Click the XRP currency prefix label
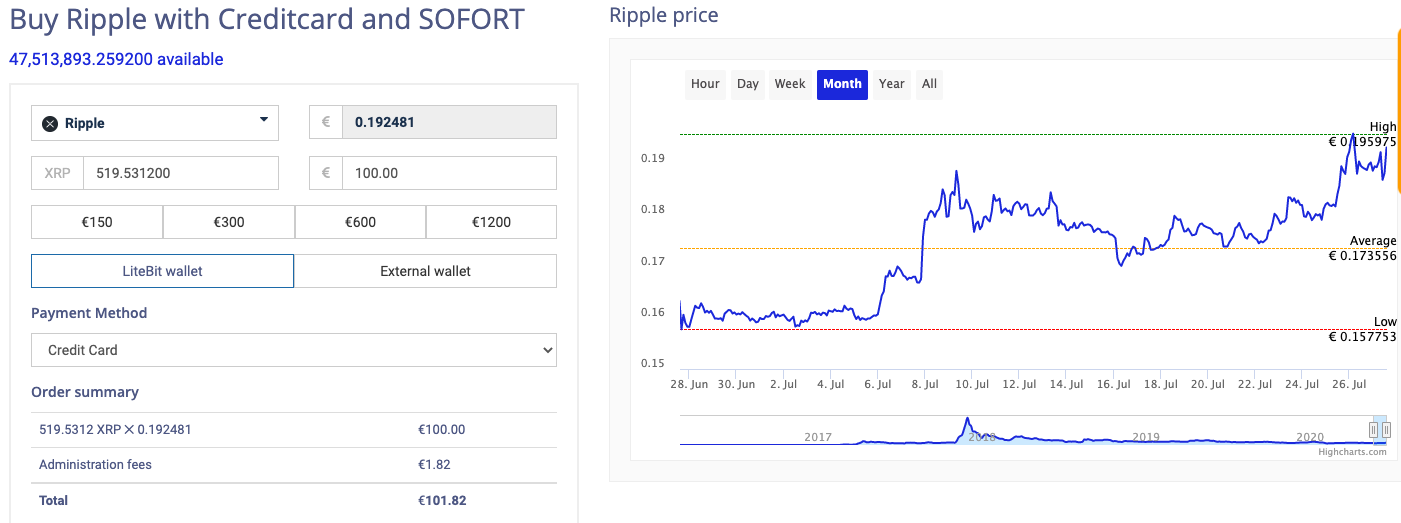The image size is (1401, 523). tap(57, 173)
